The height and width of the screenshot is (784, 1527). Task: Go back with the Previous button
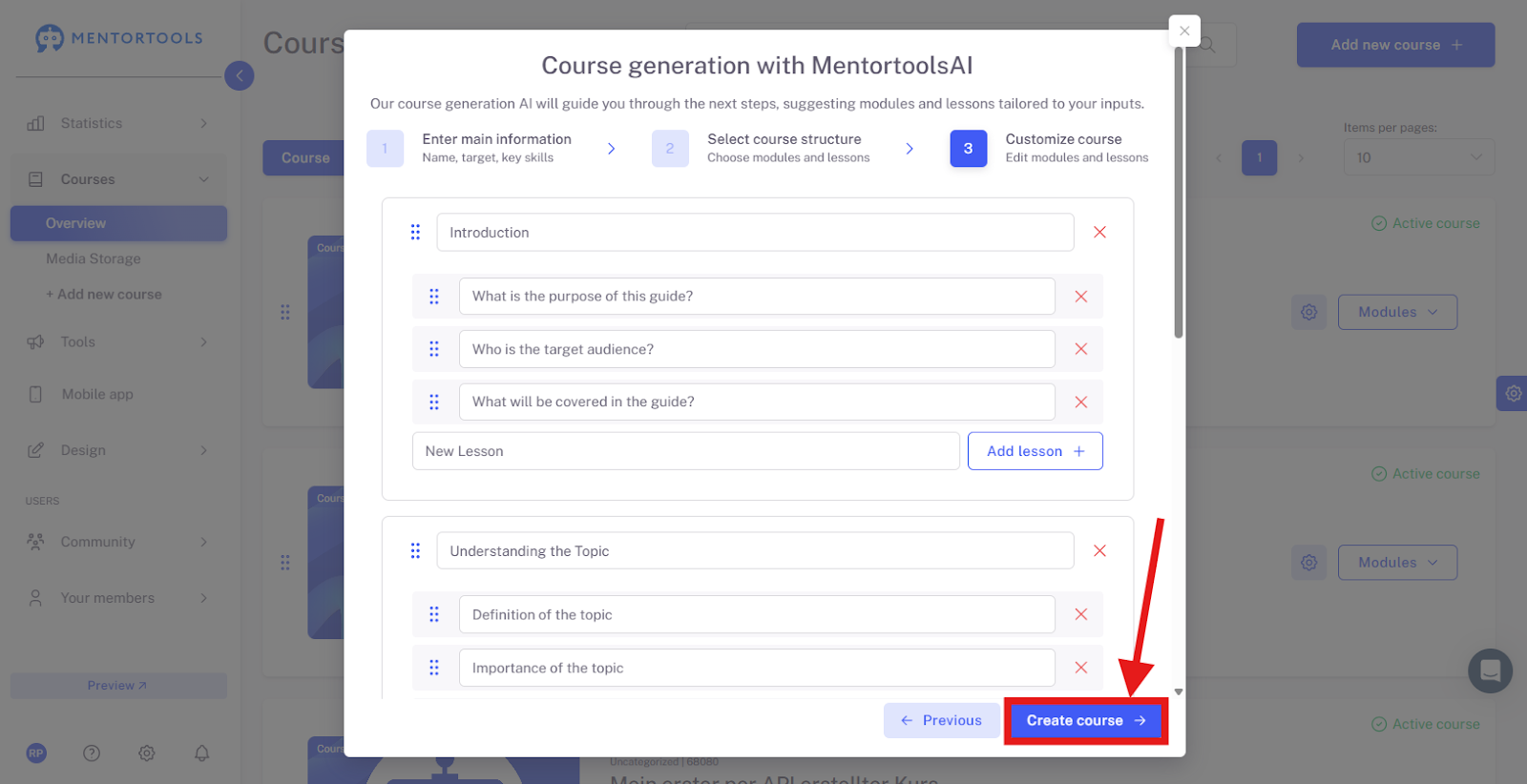941,721
